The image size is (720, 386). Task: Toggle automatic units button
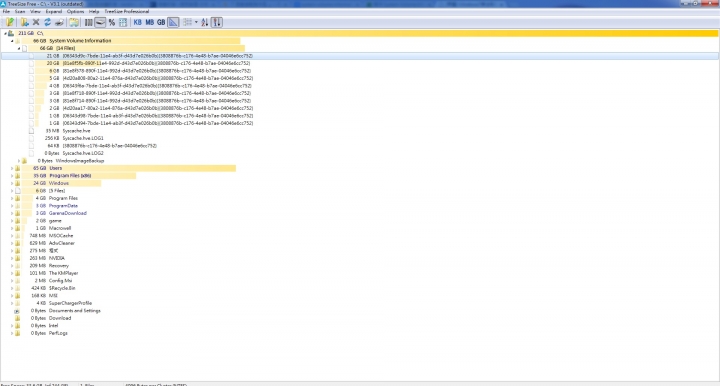173,22
